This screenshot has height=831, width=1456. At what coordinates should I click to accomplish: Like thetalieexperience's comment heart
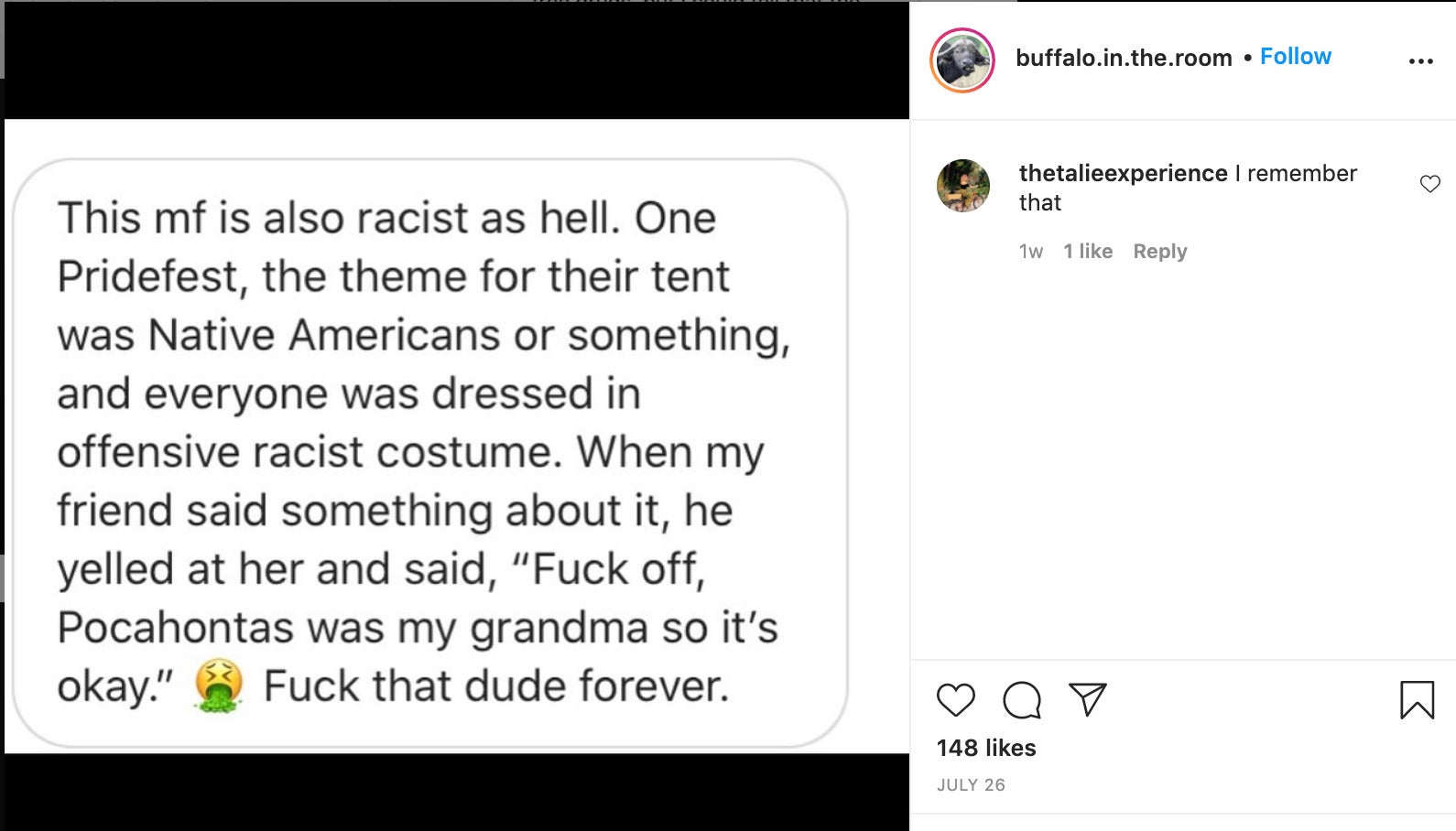pyautogui.click(x=1429, y=184)
